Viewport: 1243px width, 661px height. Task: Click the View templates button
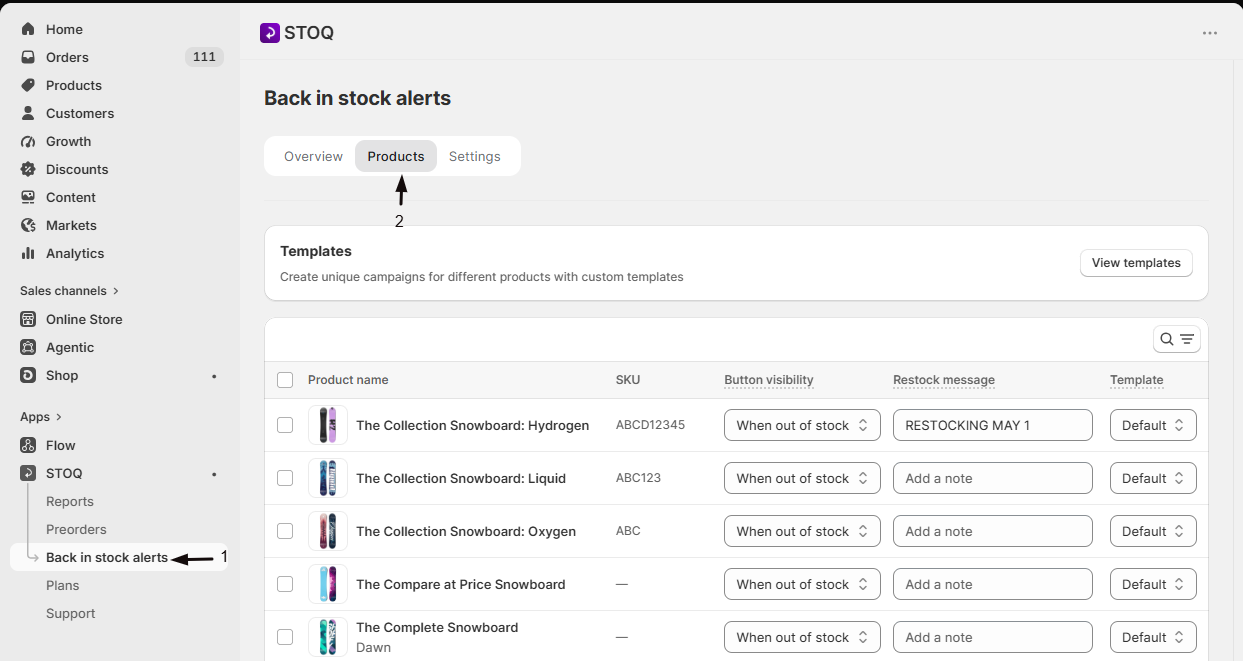1136,263
